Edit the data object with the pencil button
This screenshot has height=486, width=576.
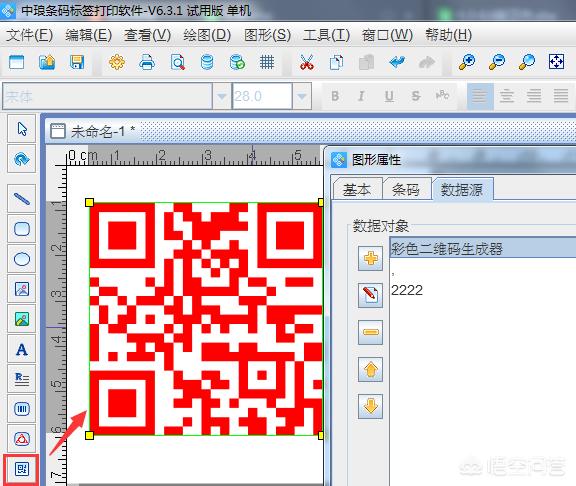[370, 295]
